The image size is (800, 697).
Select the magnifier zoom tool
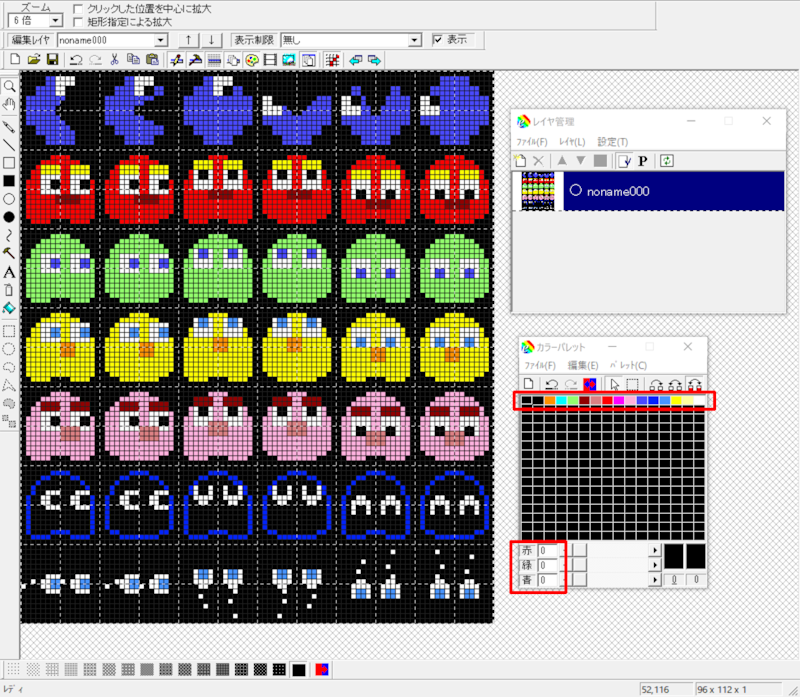click(9, 87)
